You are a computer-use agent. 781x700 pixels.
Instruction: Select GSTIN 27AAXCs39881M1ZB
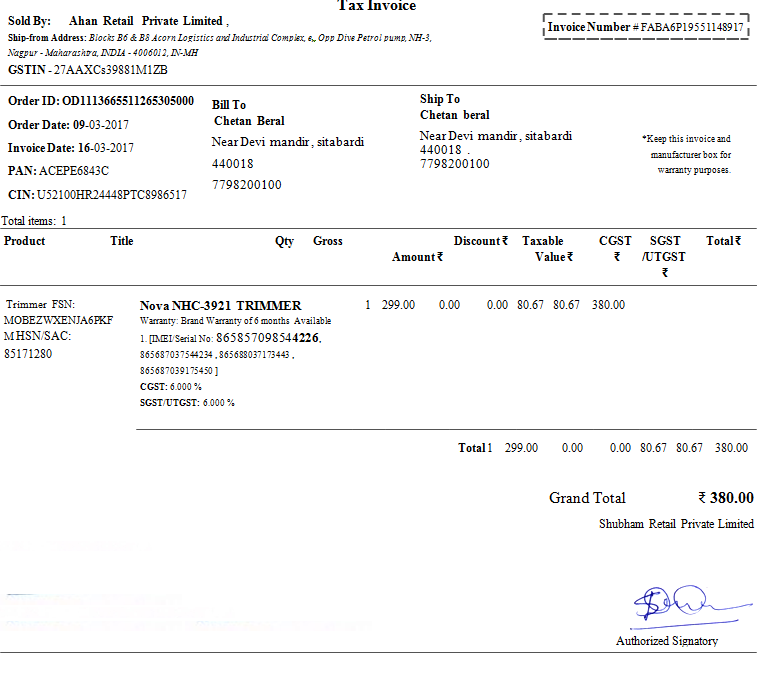88,70
